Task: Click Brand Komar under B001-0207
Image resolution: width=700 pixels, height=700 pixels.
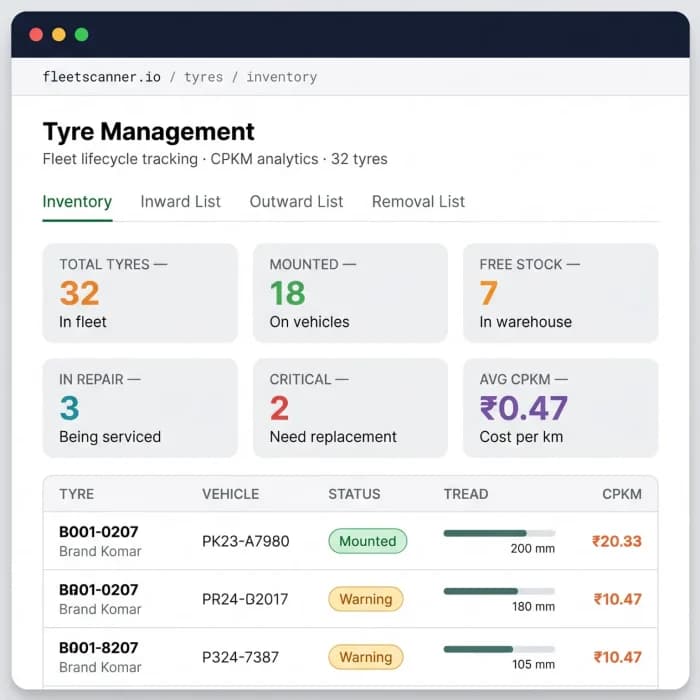Action: click(x=100, y=551)
